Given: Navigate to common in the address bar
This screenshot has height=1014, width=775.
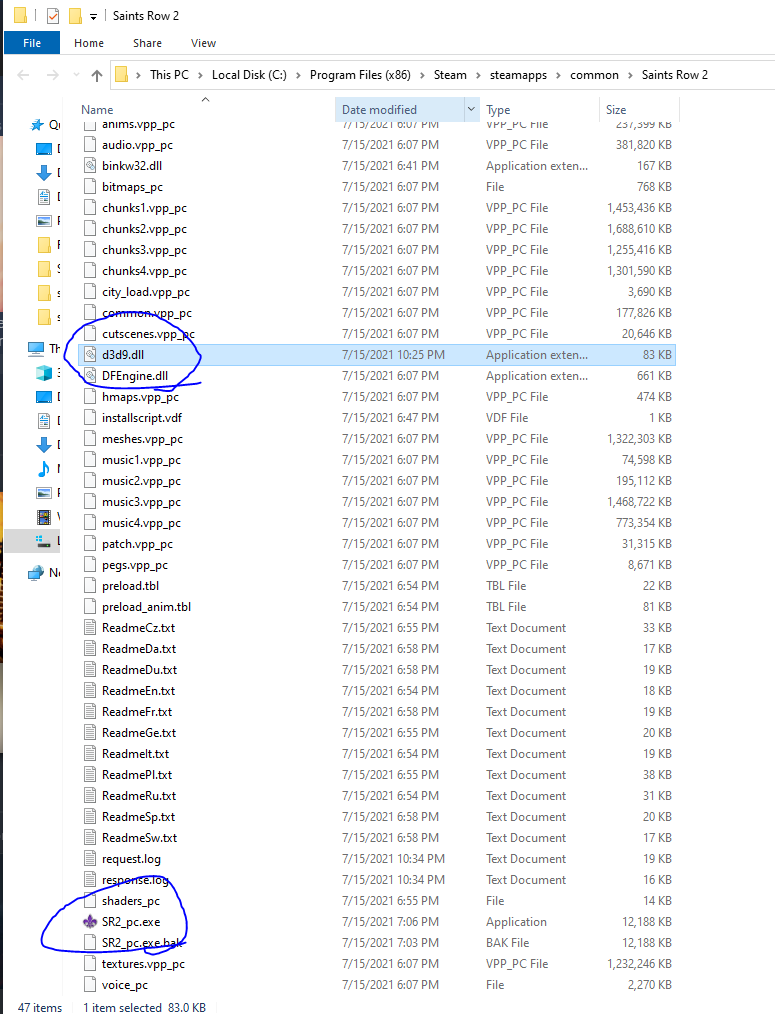Looking at the screenshot, I should coord(594,75).
